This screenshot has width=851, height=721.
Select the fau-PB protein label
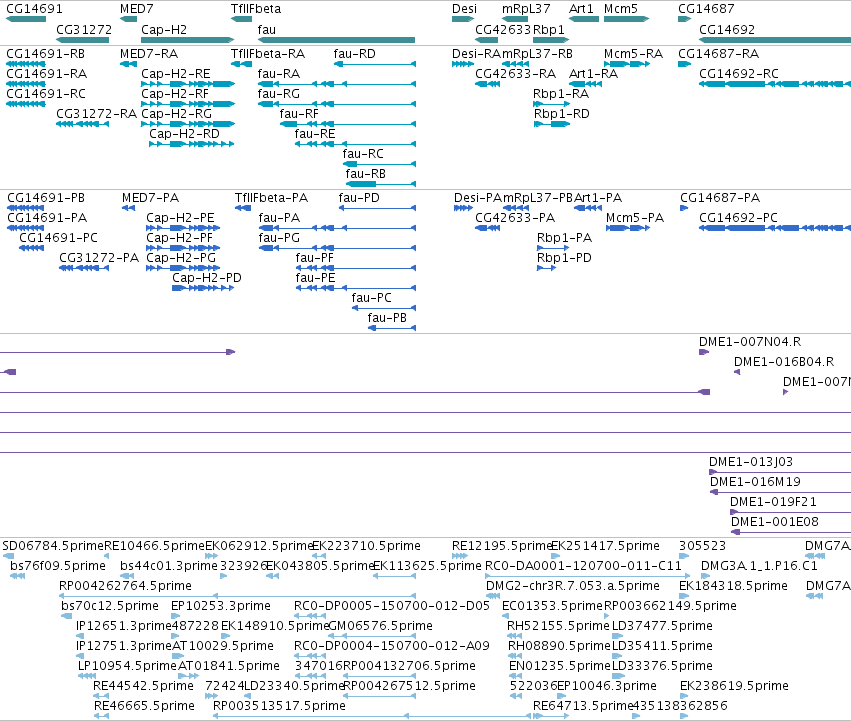[x=387, y=318]
